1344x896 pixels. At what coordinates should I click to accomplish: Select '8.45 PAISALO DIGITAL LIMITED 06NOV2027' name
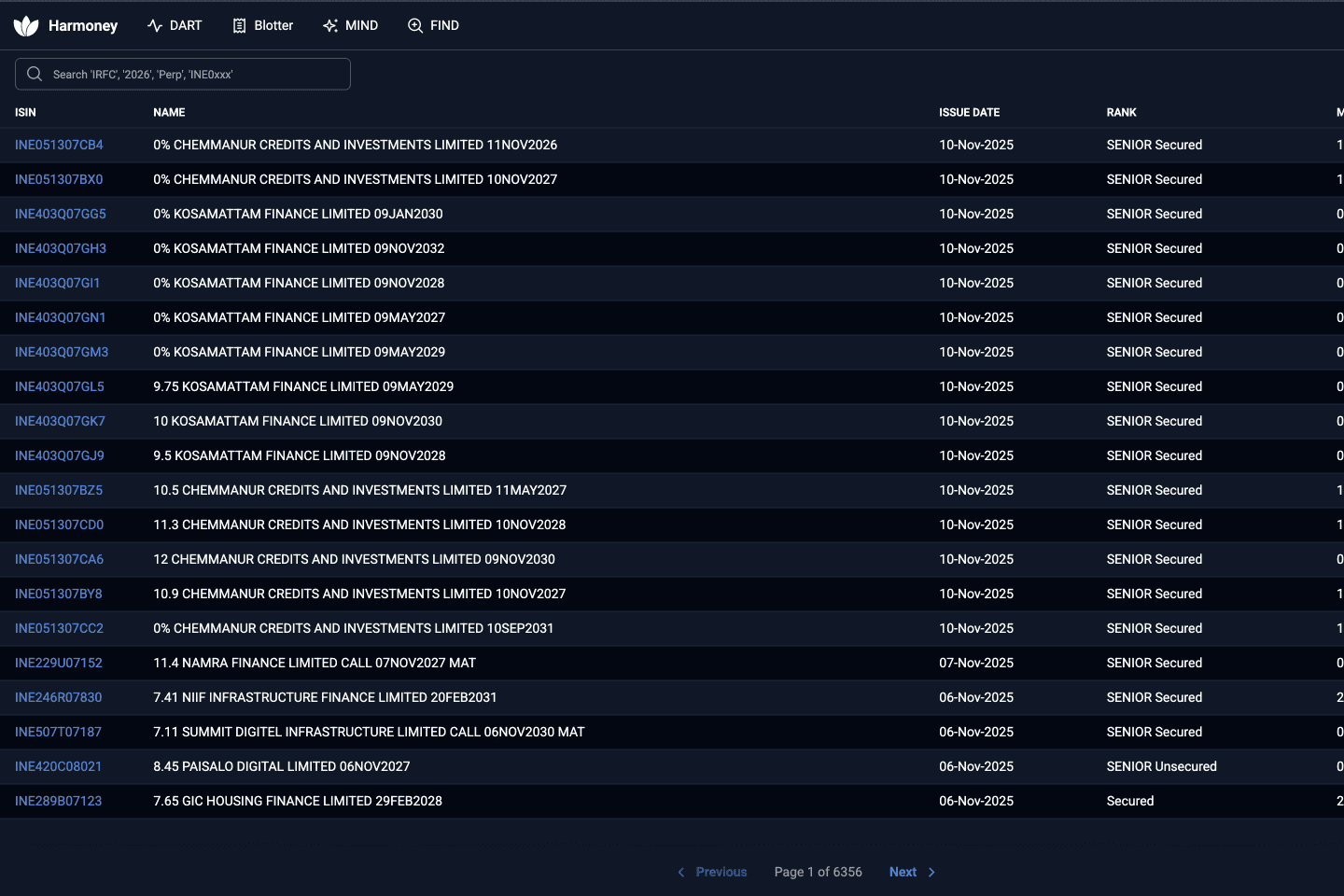pyautogui.click(x=282, y=766)
